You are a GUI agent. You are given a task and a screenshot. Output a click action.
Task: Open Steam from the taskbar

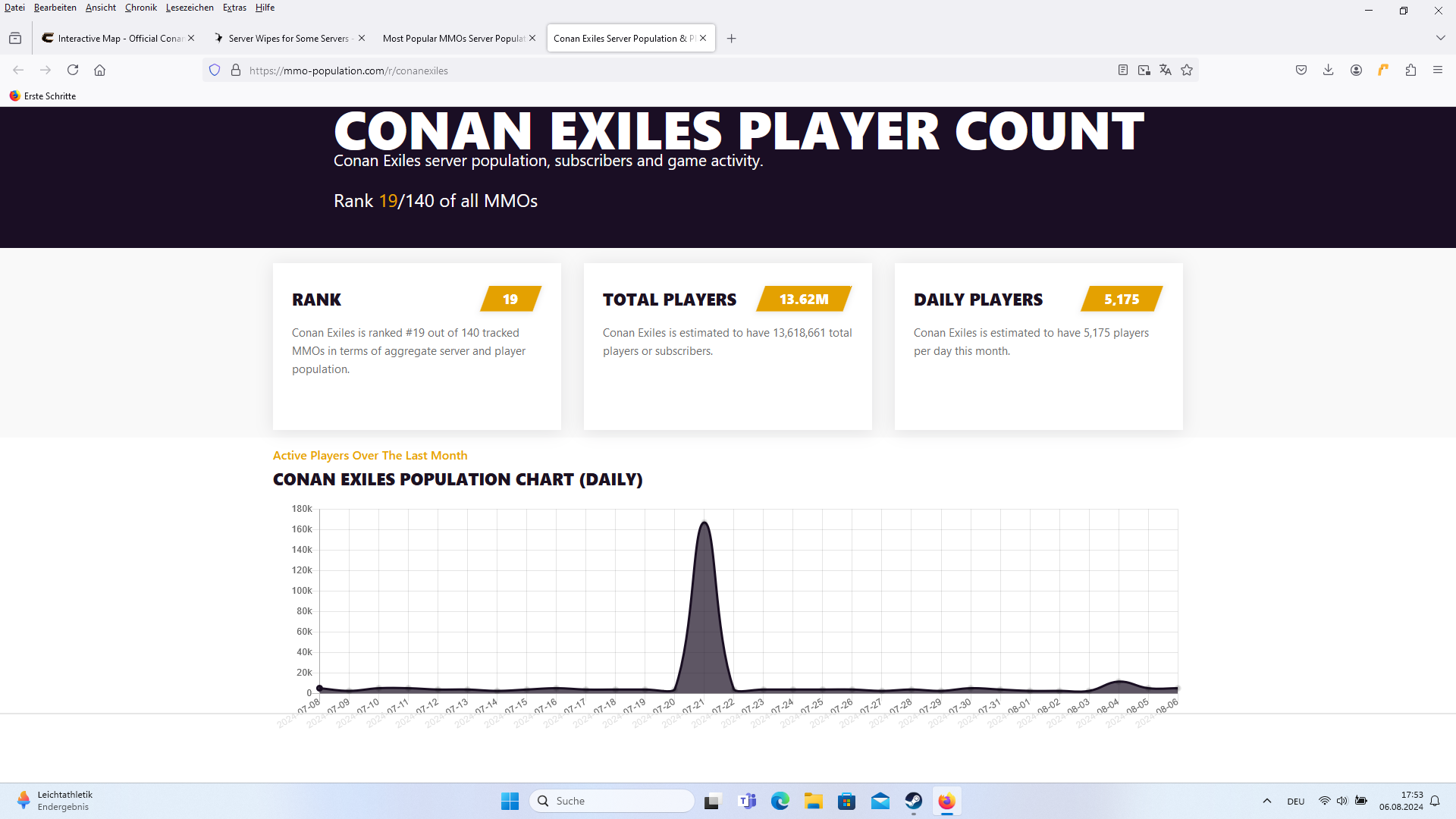point(913,801)
